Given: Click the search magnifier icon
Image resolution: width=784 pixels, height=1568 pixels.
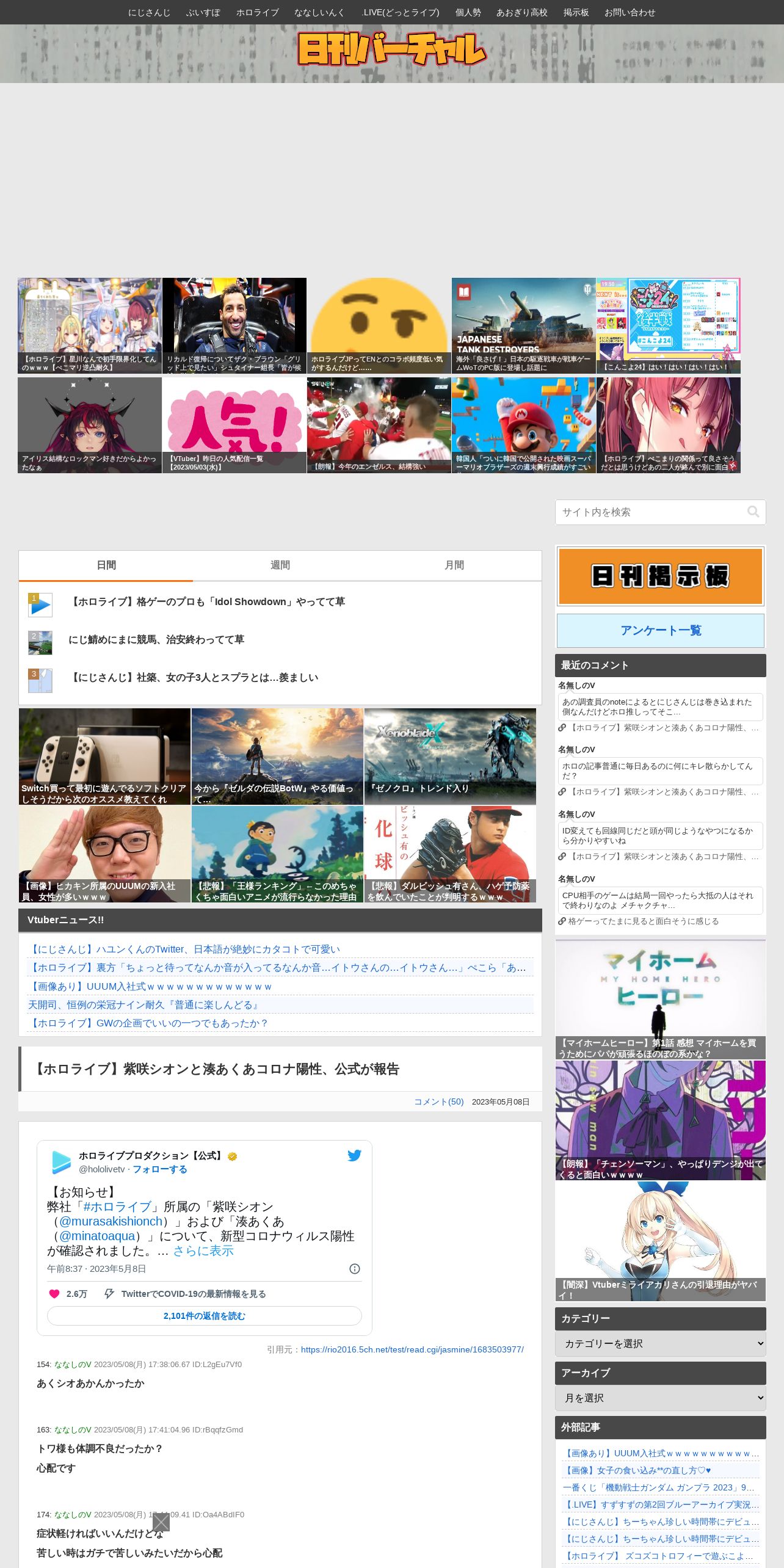Looking at the screenshot, I should (x=753, y=512).
